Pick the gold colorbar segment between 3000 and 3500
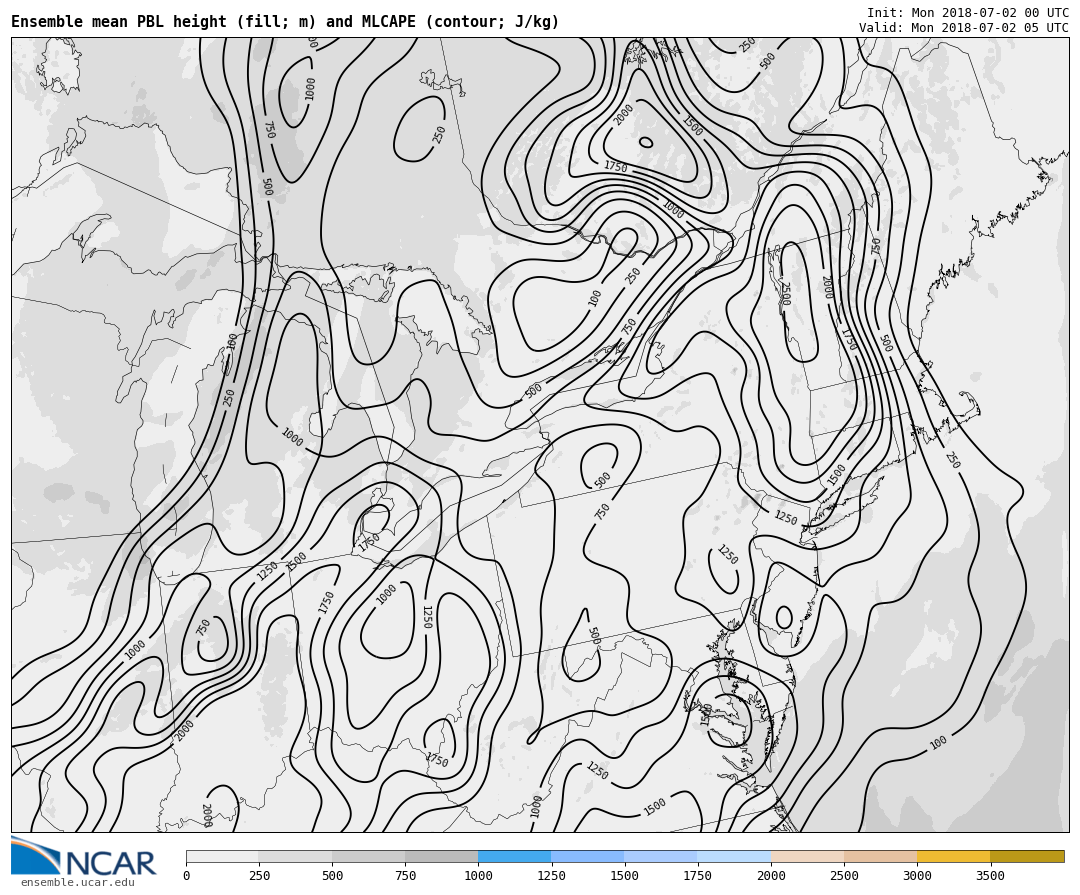 (x=953, y=856)
